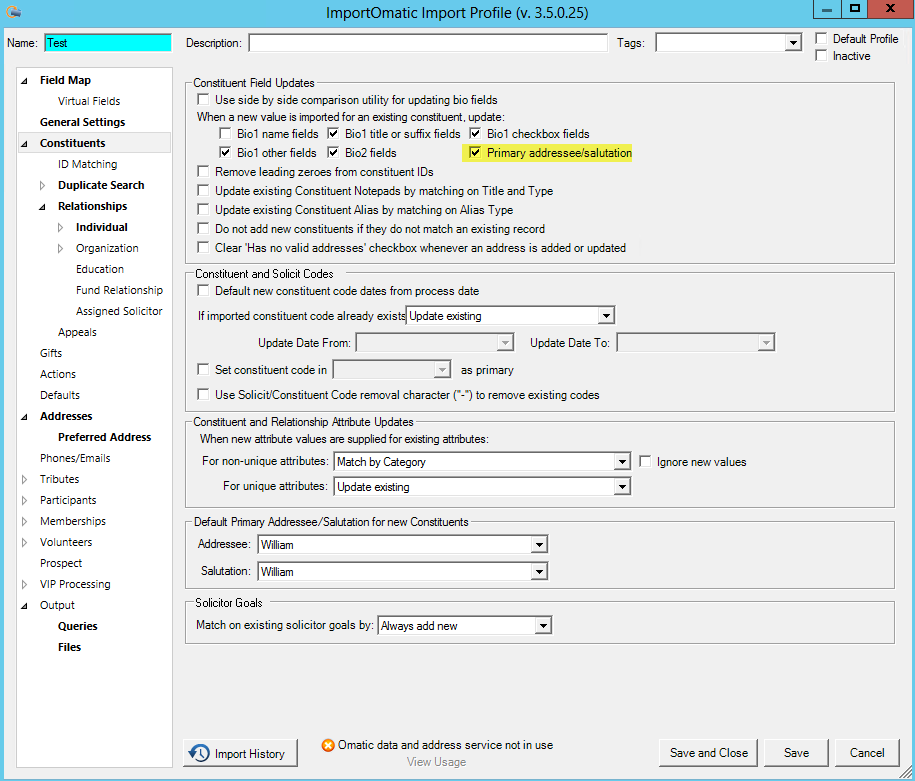Disable the Primary addressee/salutation checkbox
This screenshot has height=781, width=915.
(x=475, y=152)
